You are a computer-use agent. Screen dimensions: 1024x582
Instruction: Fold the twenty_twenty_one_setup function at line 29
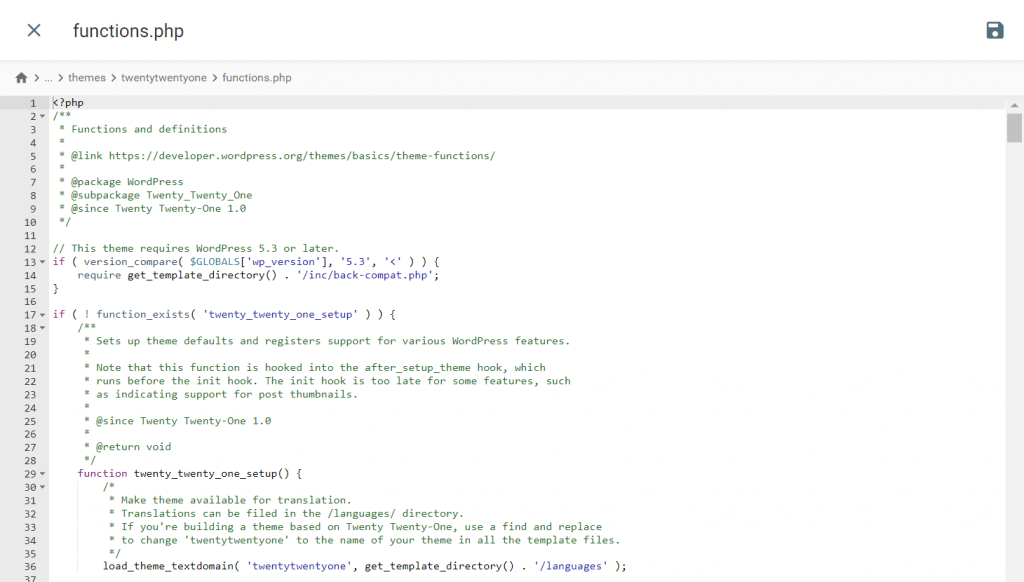tap(42, 473)
